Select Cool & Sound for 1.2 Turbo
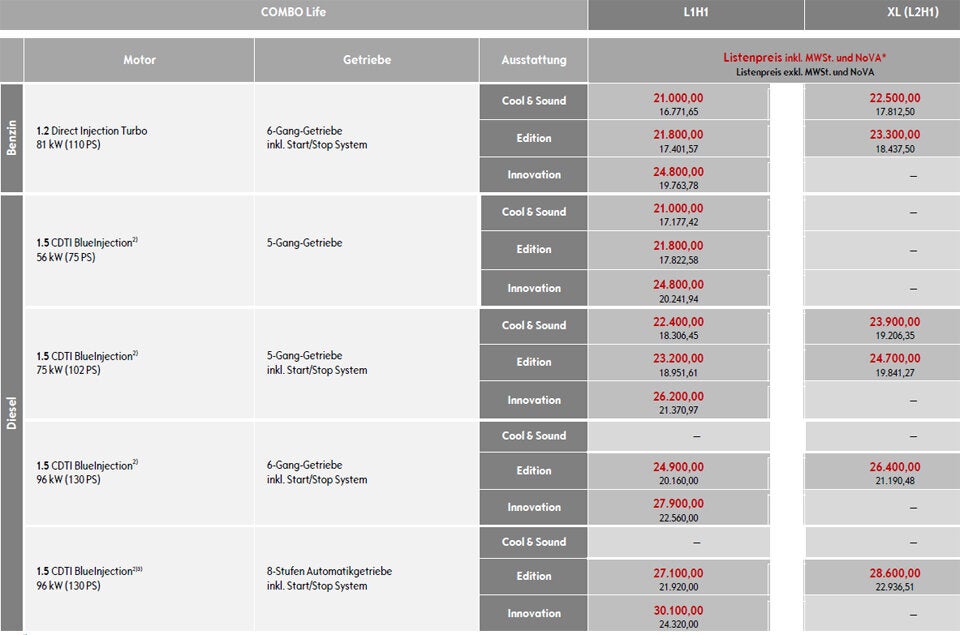Screen dimensions: 960x635 [x=533, y=101]
